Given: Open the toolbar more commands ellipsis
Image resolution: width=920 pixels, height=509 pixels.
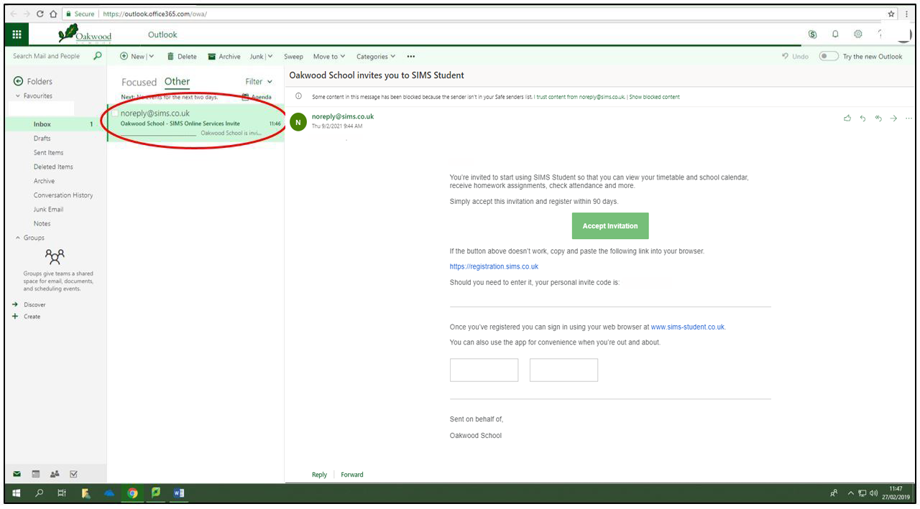Looking at the screenshot, I should point(411,56).
